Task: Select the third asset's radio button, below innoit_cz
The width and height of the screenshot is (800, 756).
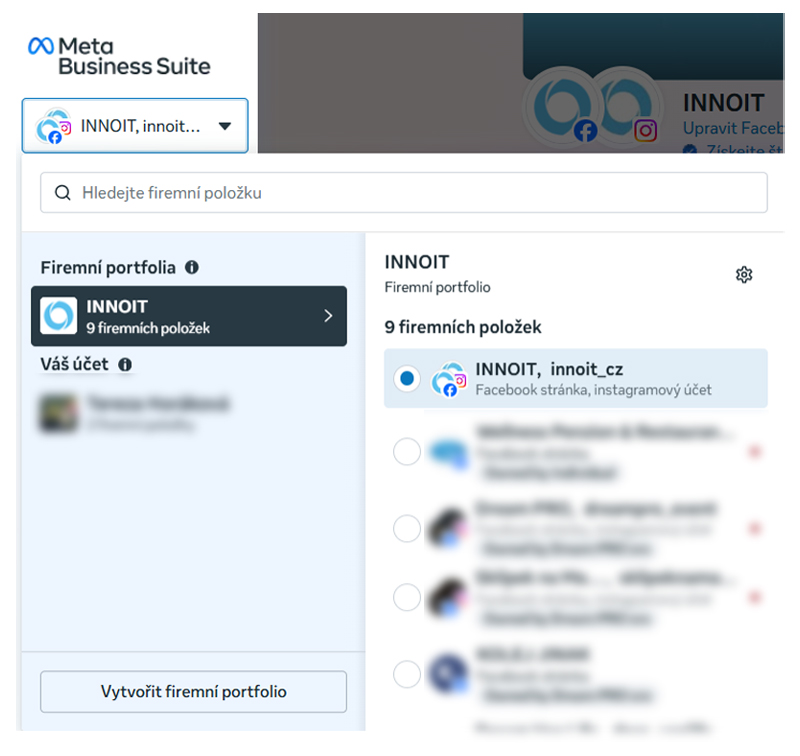Action: [x=407, y=528]
